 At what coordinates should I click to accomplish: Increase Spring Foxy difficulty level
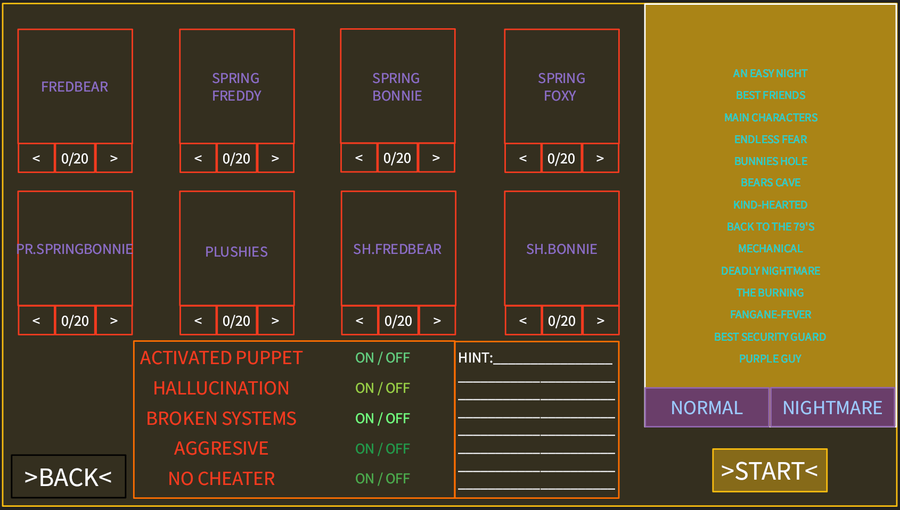600,158
